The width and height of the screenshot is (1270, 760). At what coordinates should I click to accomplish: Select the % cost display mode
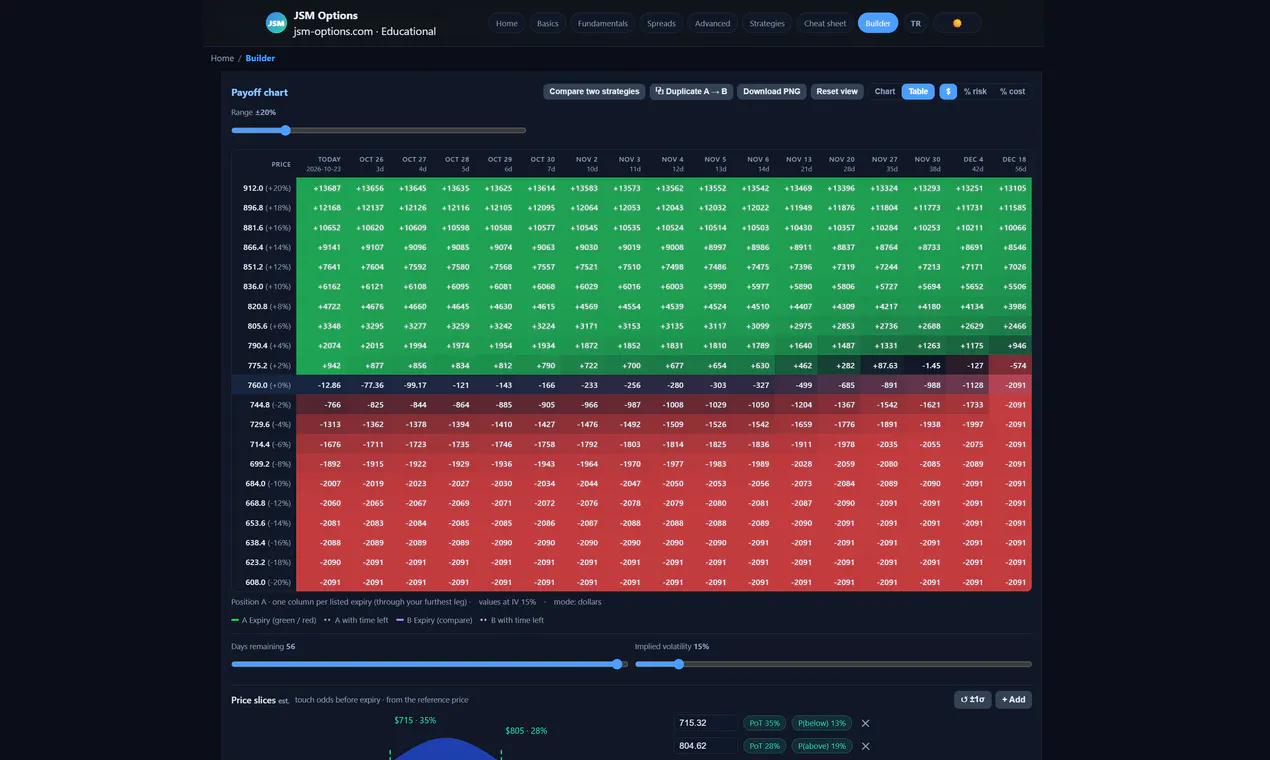coord(1012,91)
